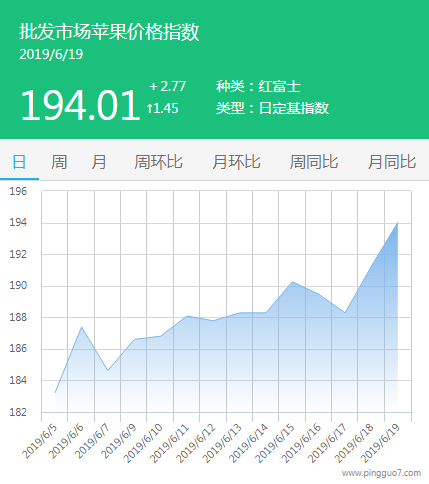Screen dimensions: 429x484
Task: Open the 周环比 tab
Action: pos(158,162)
